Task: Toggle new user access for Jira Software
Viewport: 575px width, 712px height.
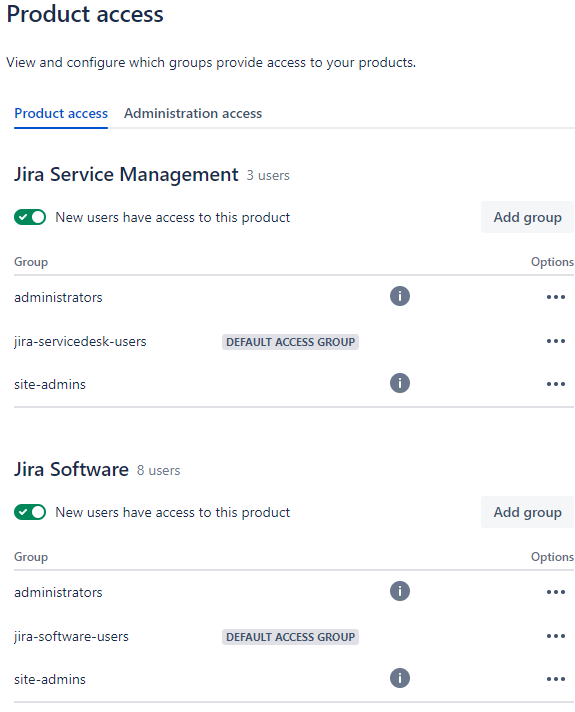Action: 30,513
